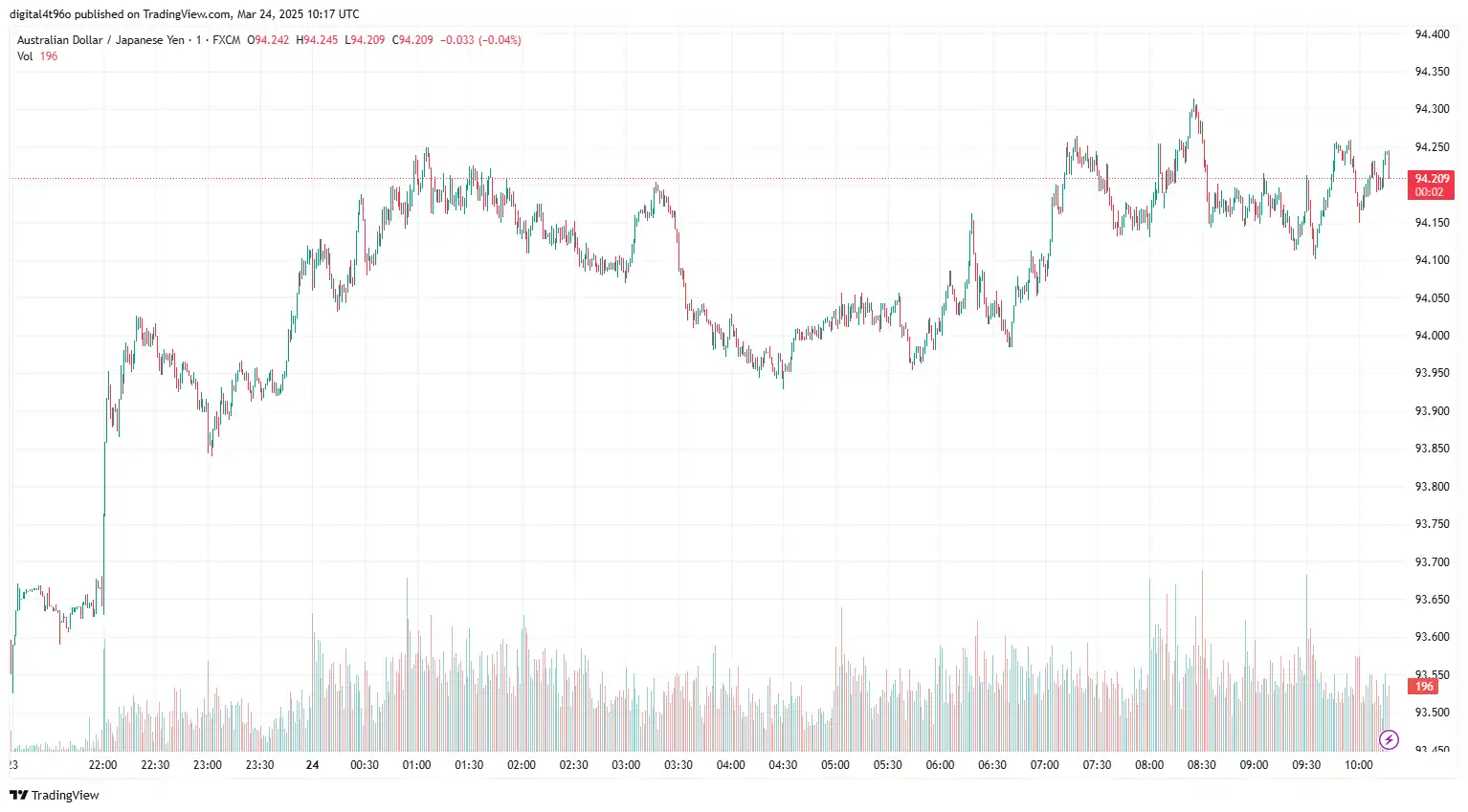Click the 93.600 price axis label

coord(1432,637)
